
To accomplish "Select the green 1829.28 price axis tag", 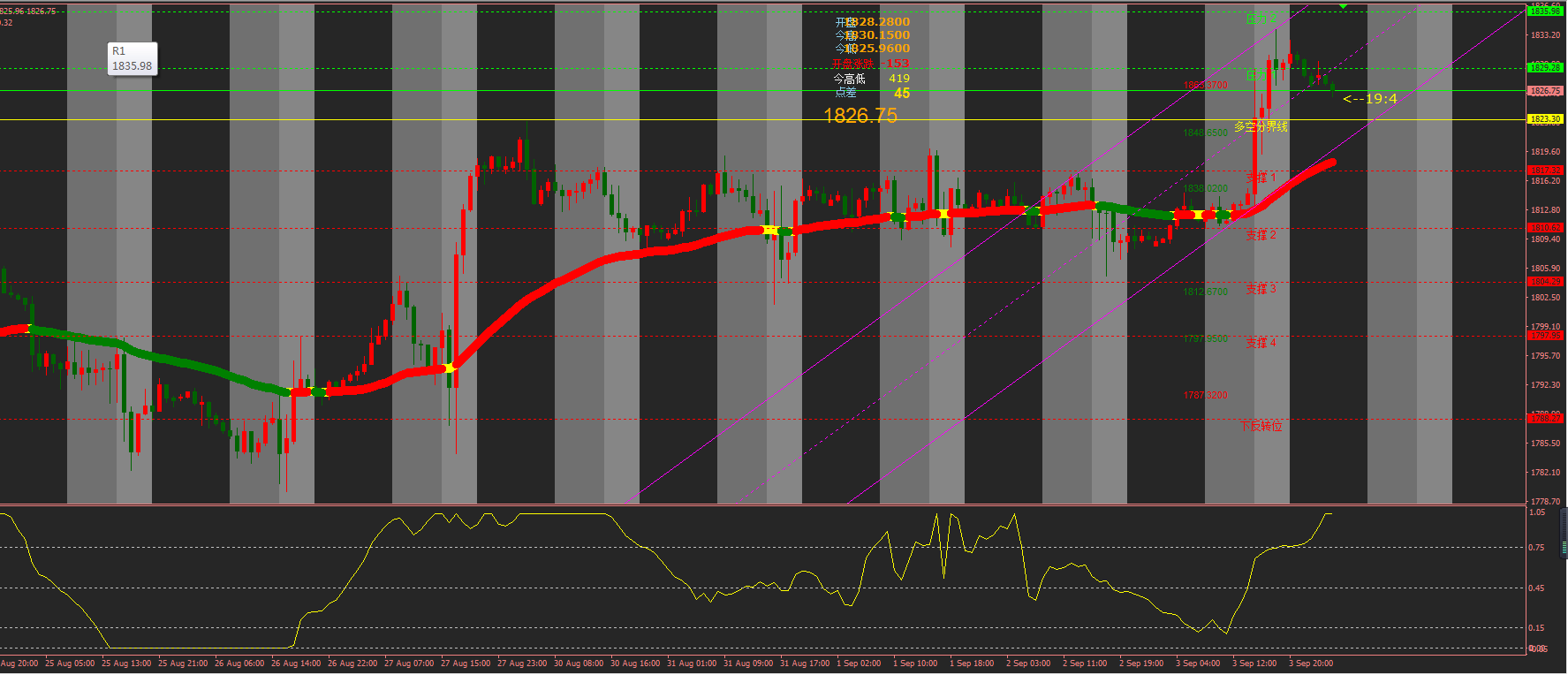I will click(1545, 68).
